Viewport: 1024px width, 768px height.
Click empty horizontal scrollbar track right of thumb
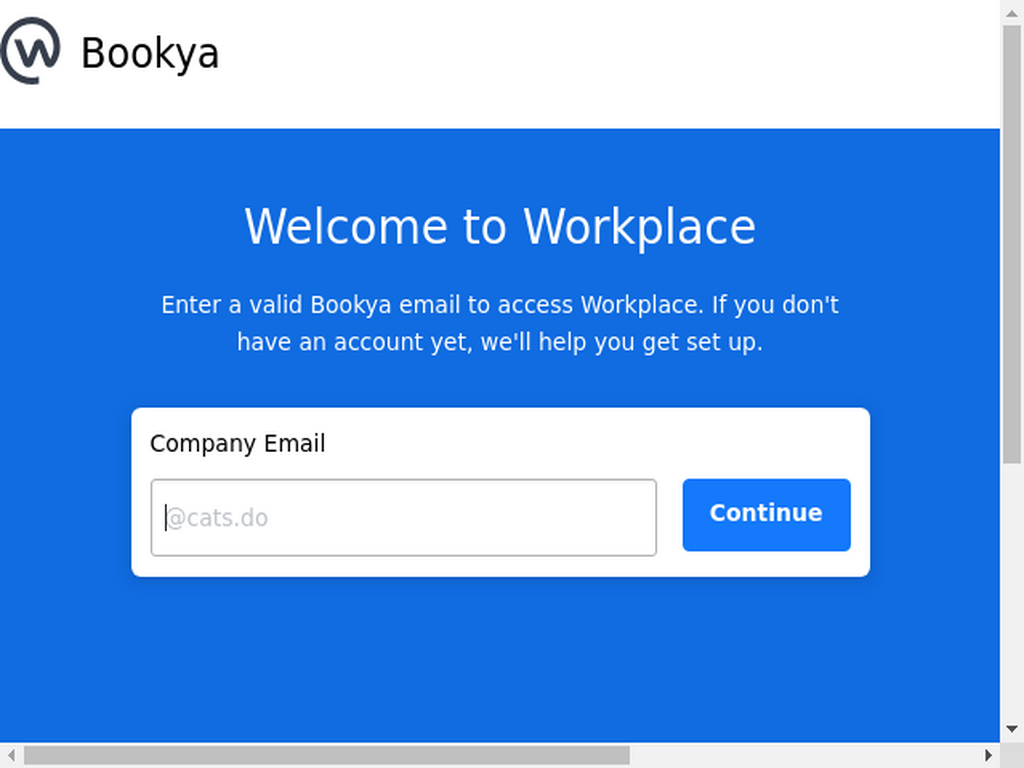803,756
